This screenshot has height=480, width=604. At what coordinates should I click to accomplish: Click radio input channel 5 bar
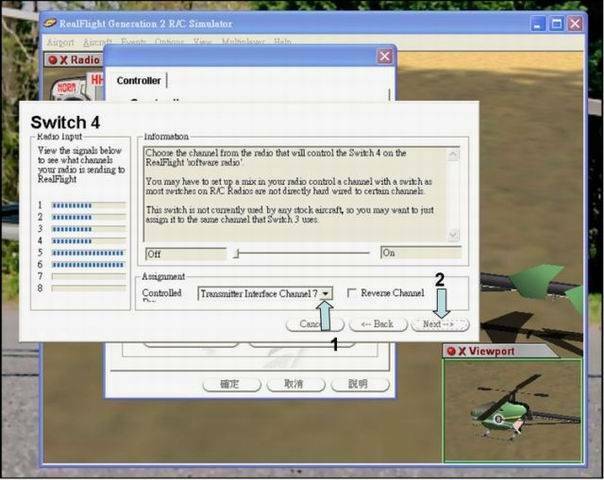point(89,253)
